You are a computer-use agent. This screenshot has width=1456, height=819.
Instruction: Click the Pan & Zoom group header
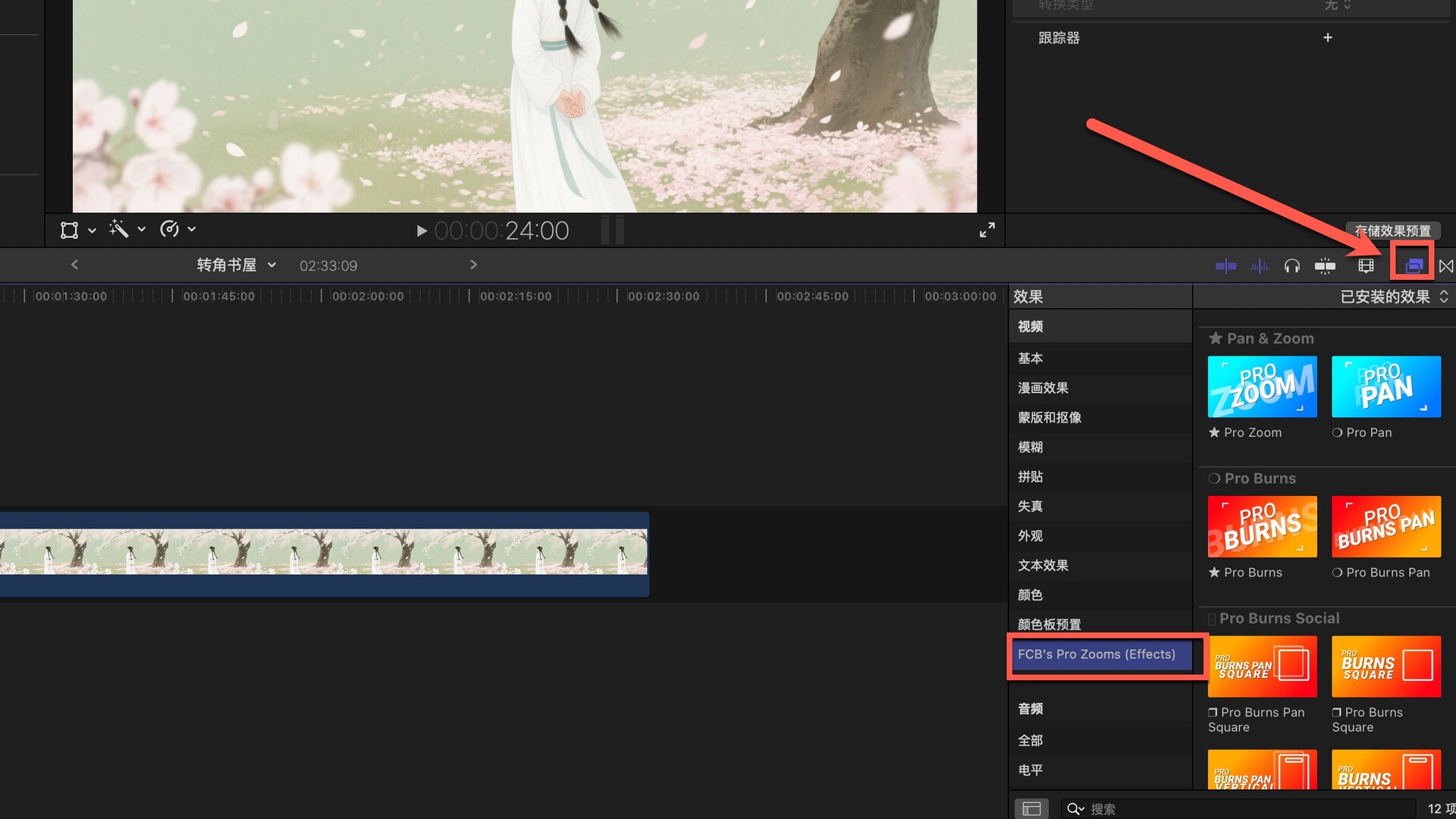pos(1262,339)
